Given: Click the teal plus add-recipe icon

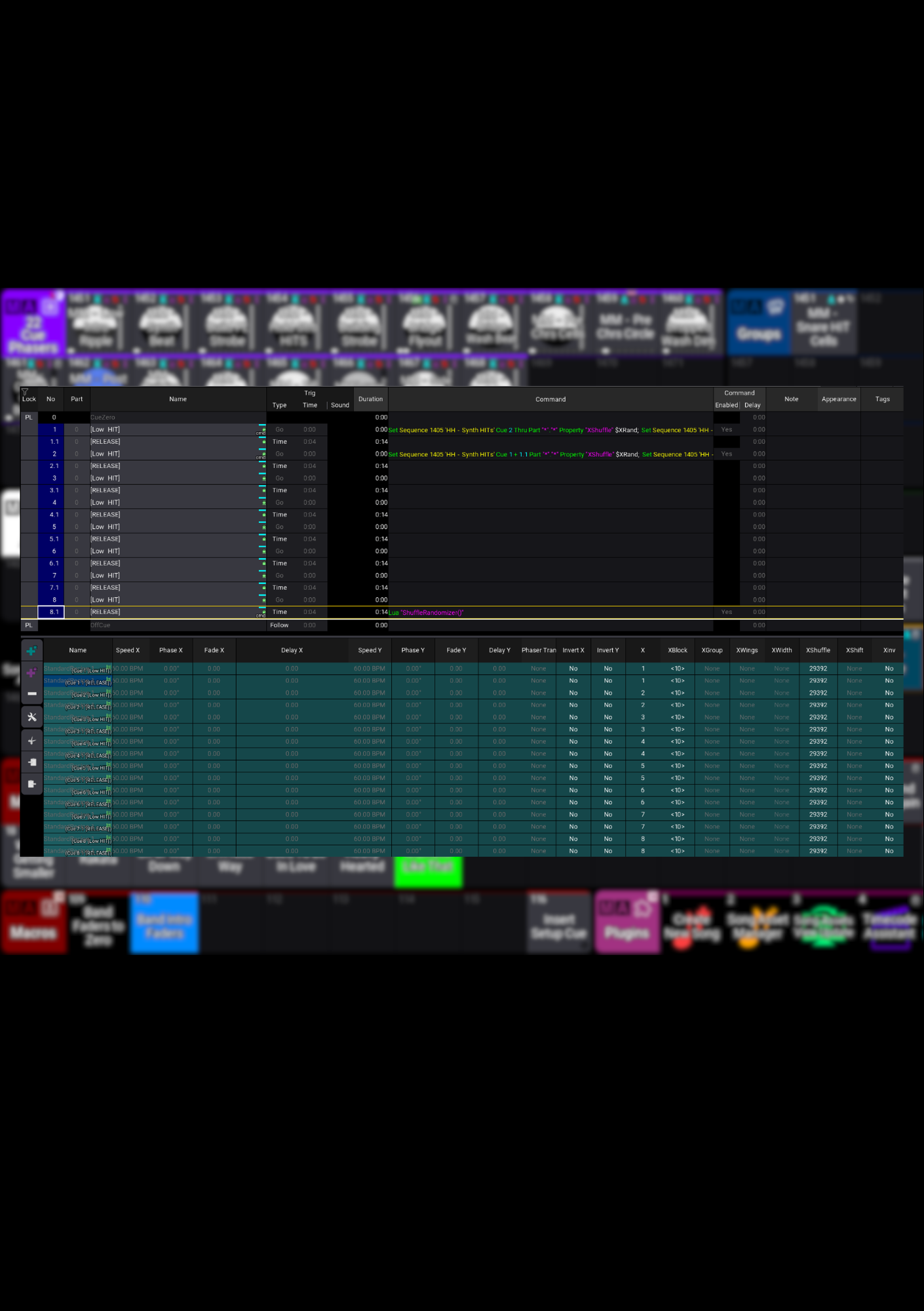Looking at the screenshot, I should [31, 651].
